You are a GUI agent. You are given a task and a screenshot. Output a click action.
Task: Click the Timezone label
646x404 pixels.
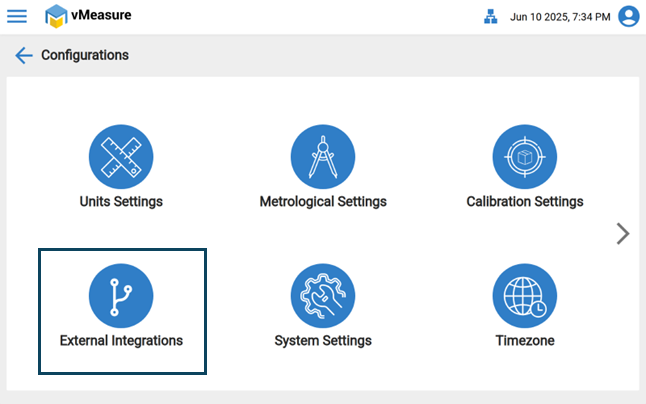click(524, 341)
